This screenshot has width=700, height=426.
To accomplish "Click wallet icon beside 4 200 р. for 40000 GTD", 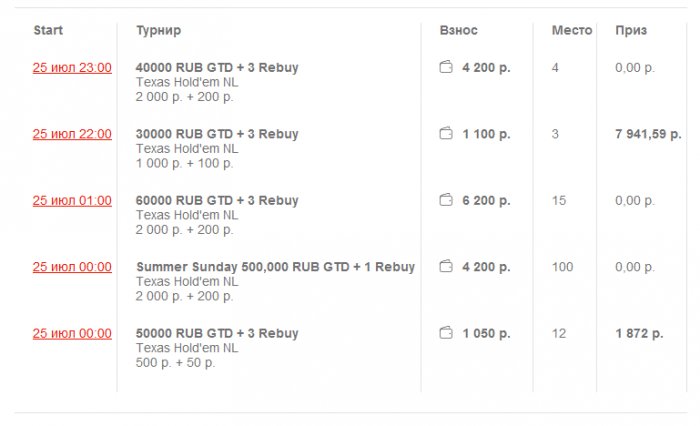I will coord(446,68).
